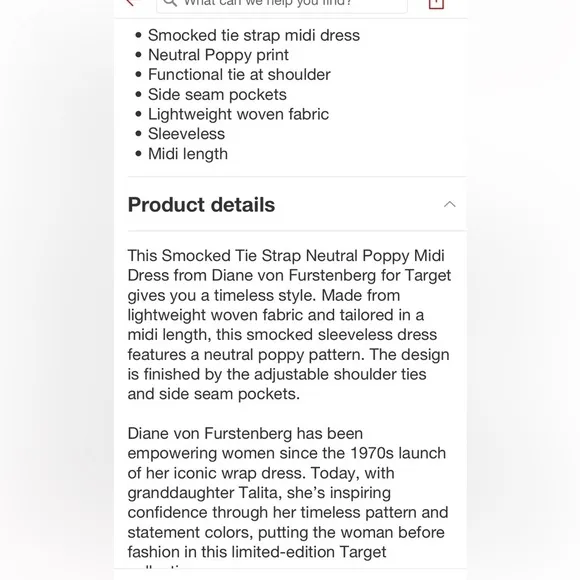Viewport: 580px width, 580px height.
Task: Collapse the Product details chevron
Action: (449, 204)
